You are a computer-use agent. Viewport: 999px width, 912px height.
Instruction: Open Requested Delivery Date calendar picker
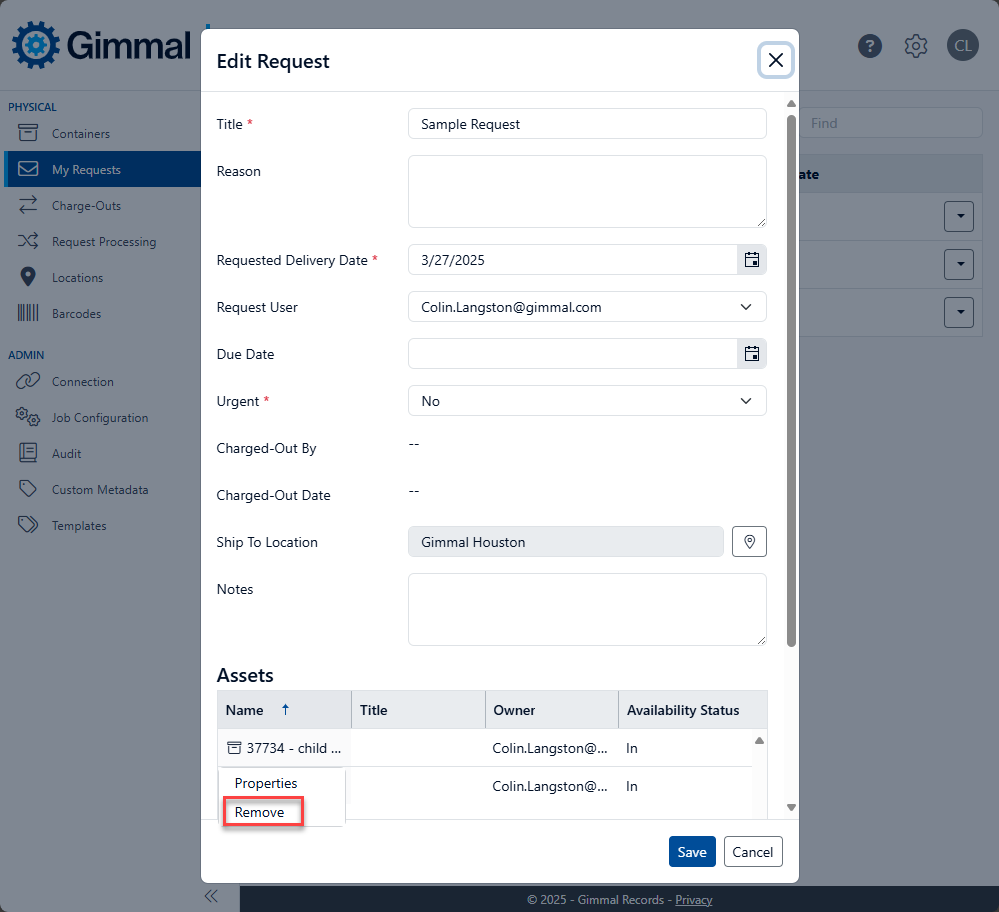tap(752, 260)
